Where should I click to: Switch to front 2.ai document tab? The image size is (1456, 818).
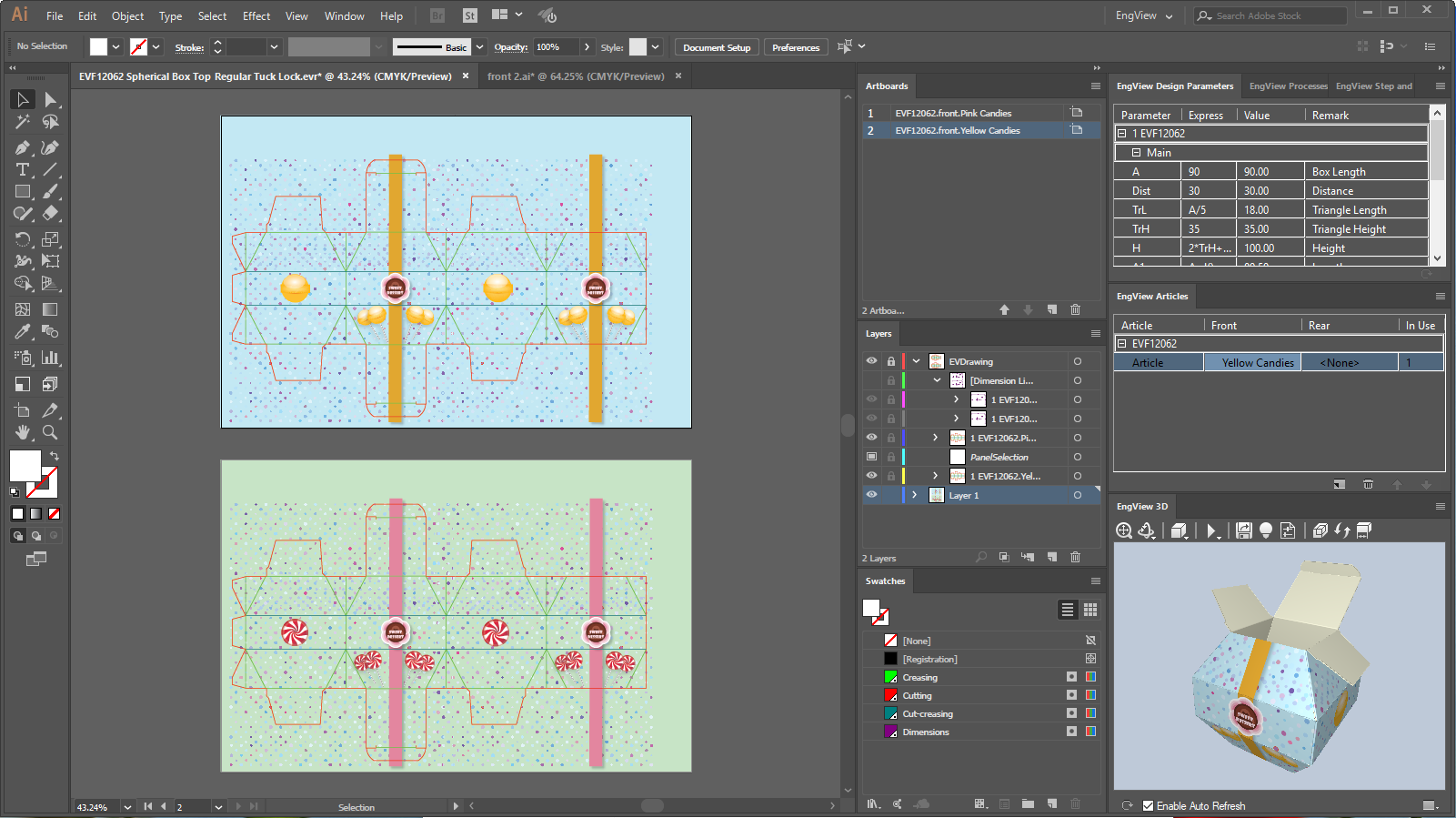pyautogui.click(x=575, y=76)
